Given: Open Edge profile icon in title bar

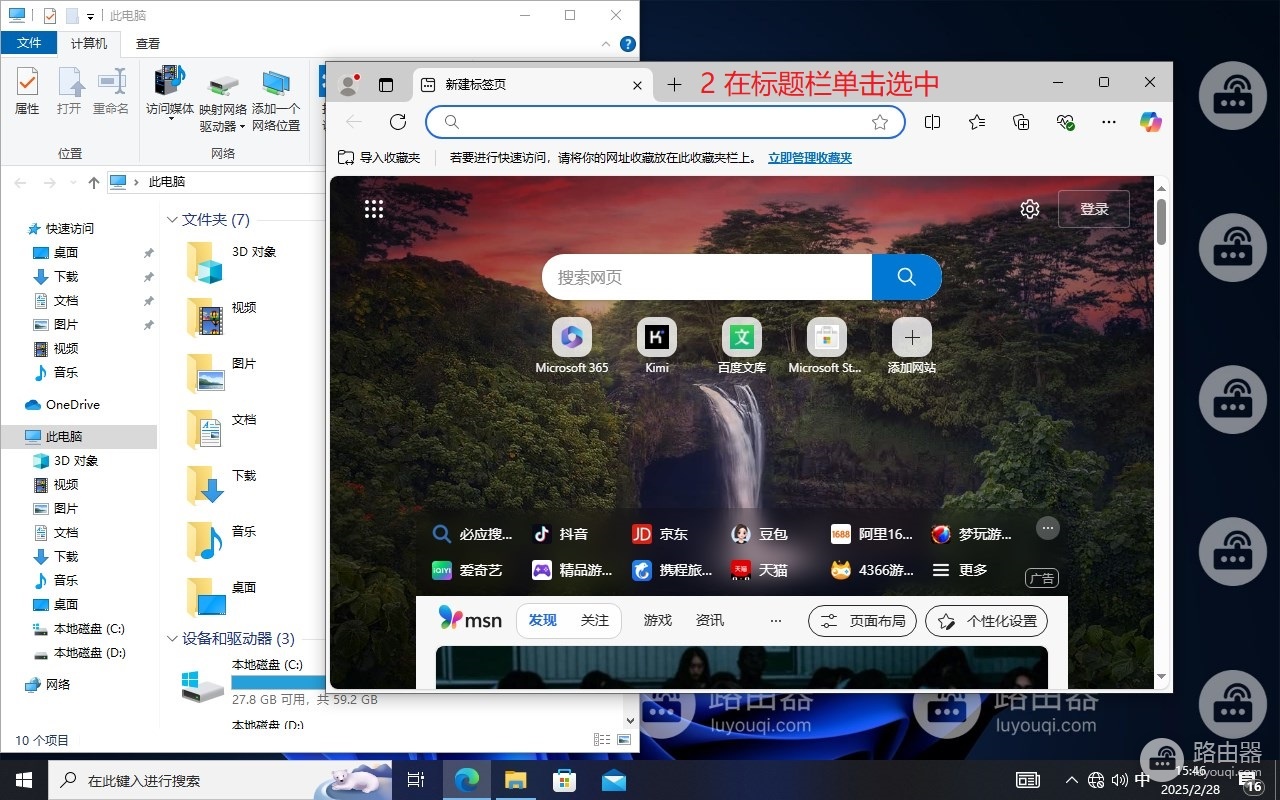Looking at the screenshot, I should 348,85.
